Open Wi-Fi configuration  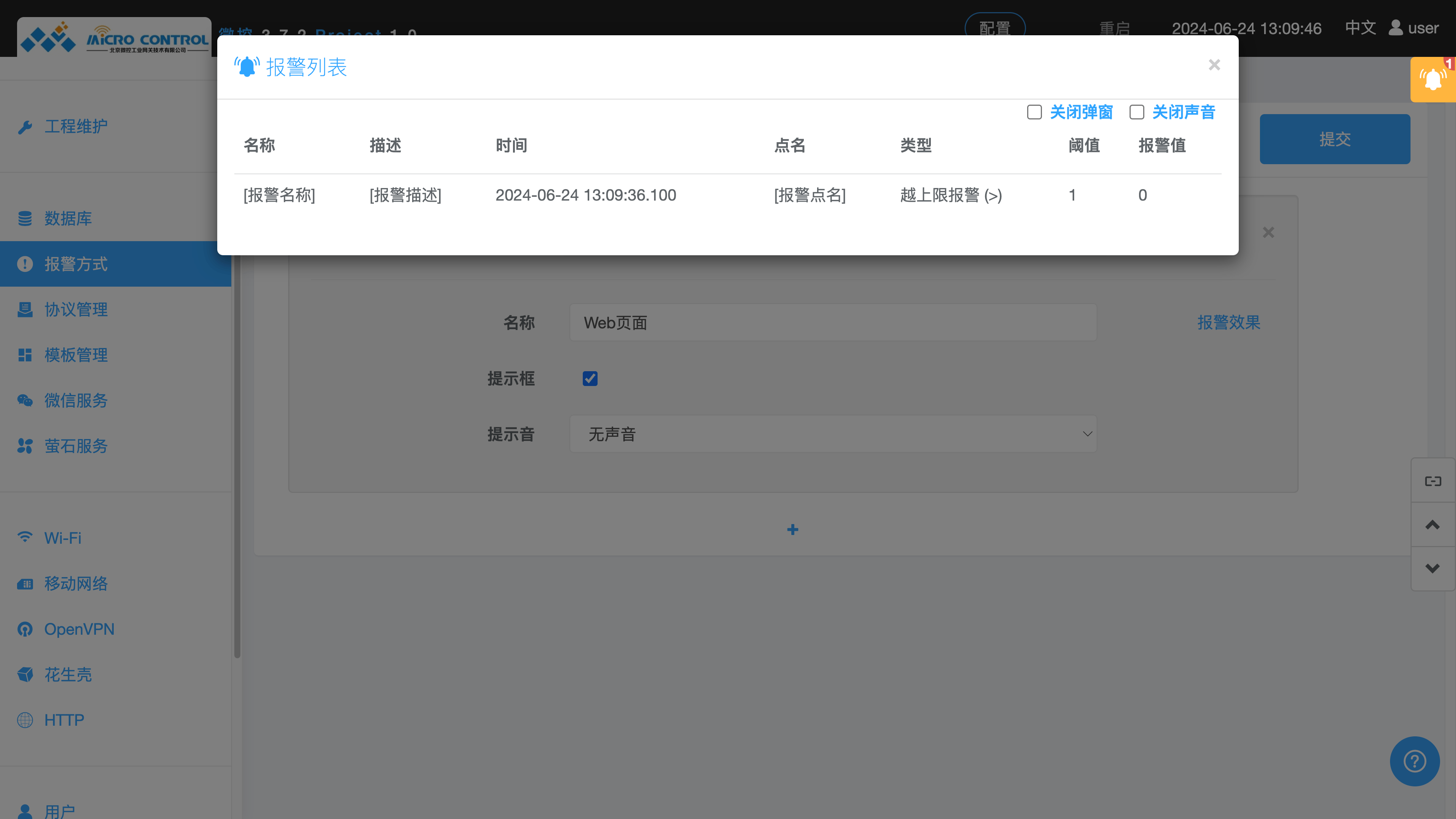tap(62, 538)
